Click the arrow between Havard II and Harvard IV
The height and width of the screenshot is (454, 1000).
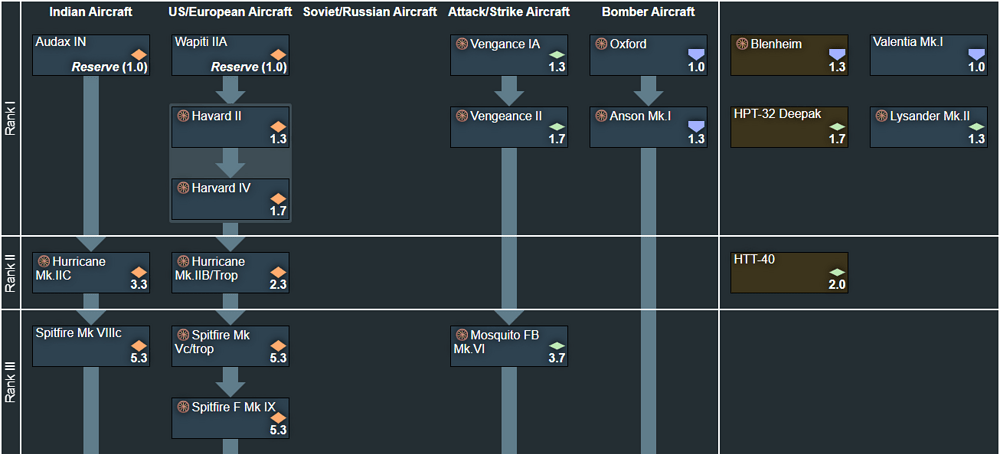[230, 163]
